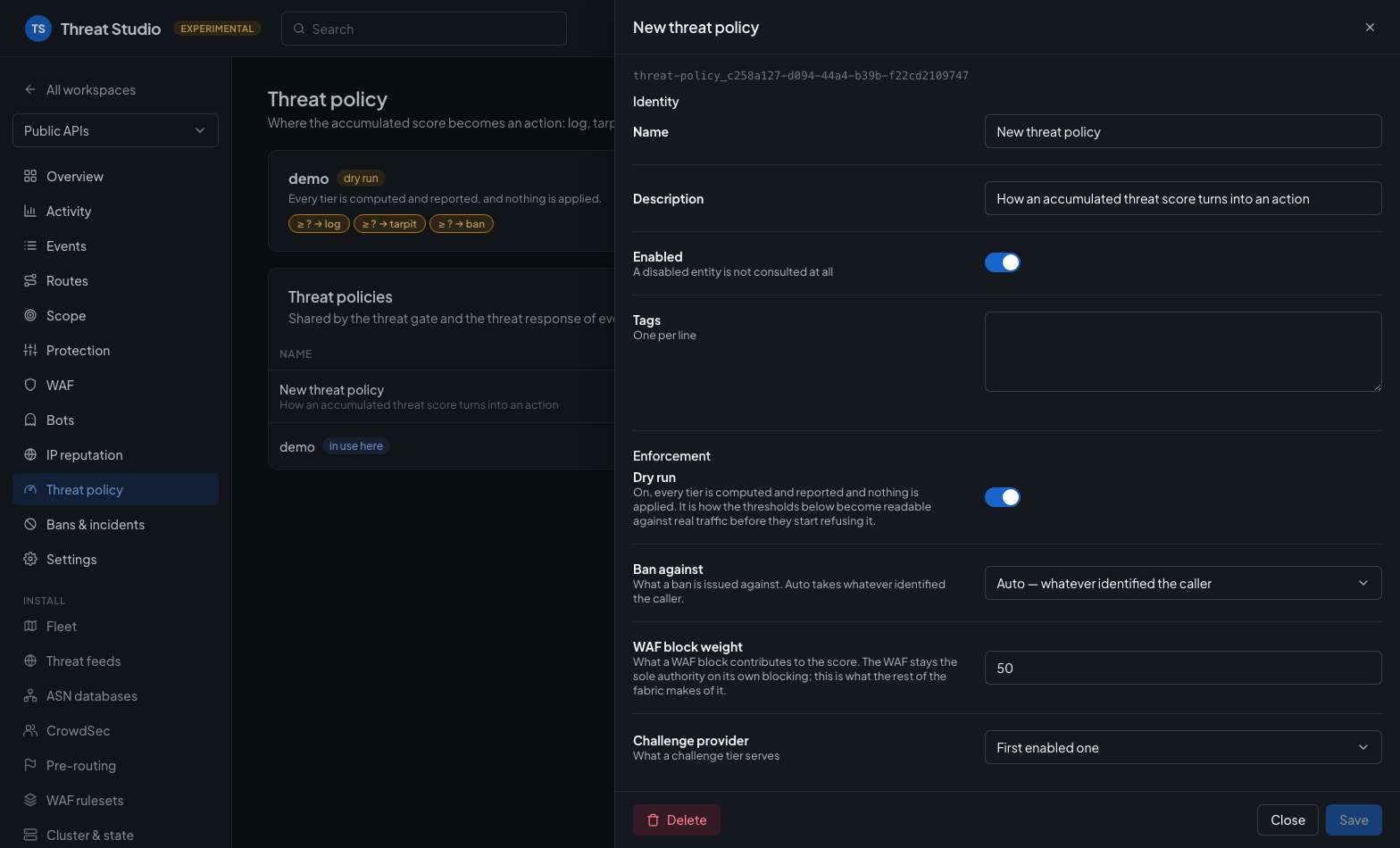
Task: Click the Bans & incidents ban icon
Action: 30,524
